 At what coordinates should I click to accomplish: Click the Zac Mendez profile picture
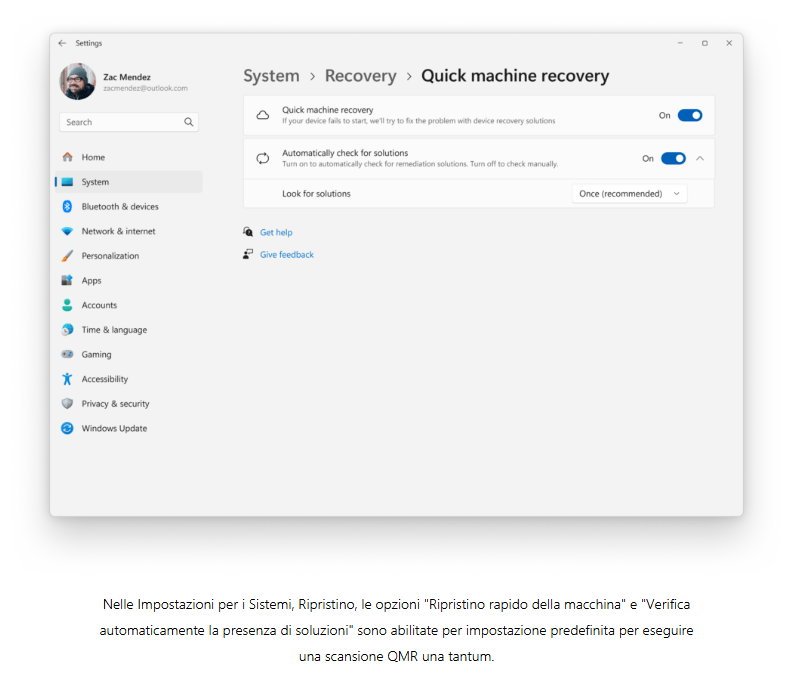click(x=78, y=81)
